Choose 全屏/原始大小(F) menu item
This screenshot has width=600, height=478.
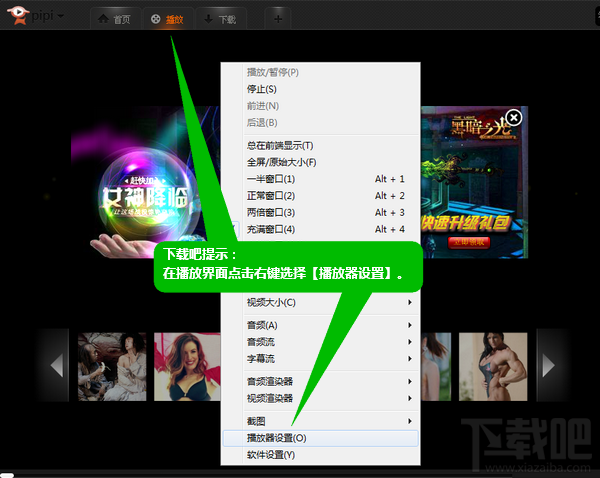pyautogui.click(x=320, y=163)
